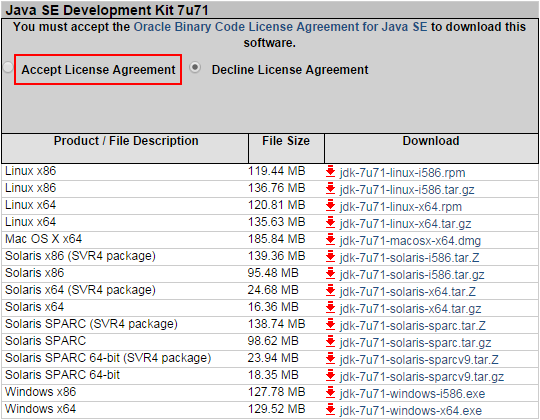Click red download arrow for linux-i586.rpm

pyautogui.click(x=331, y=171)
